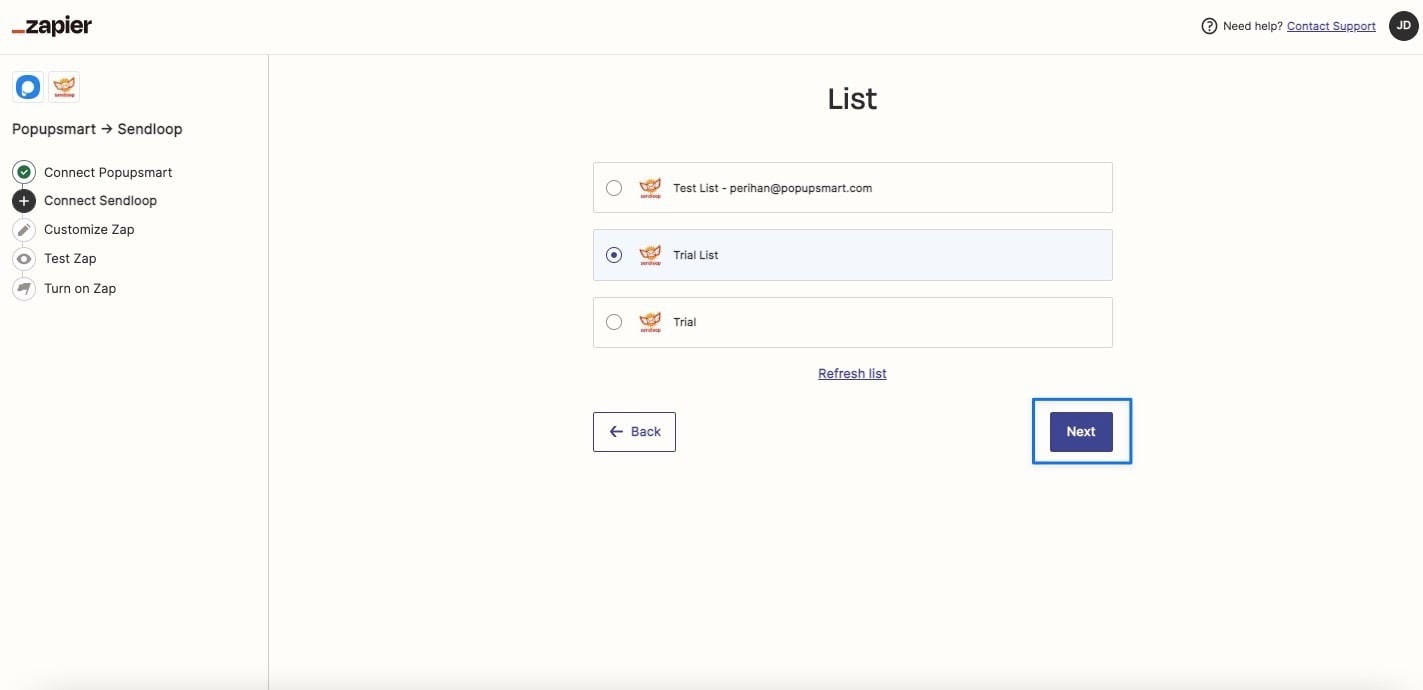The height and width of the screenshot is (690, 1423).
Task: Go to the Connect Popupsmart step
Action: tap(108, 172)
